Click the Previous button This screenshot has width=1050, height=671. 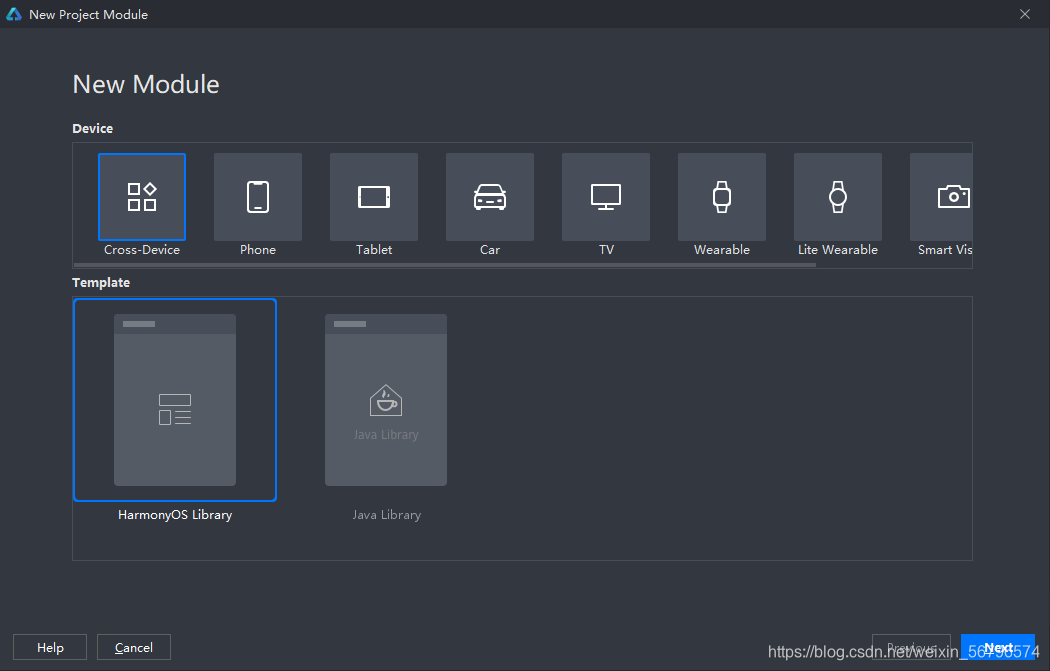pos(911,647)
